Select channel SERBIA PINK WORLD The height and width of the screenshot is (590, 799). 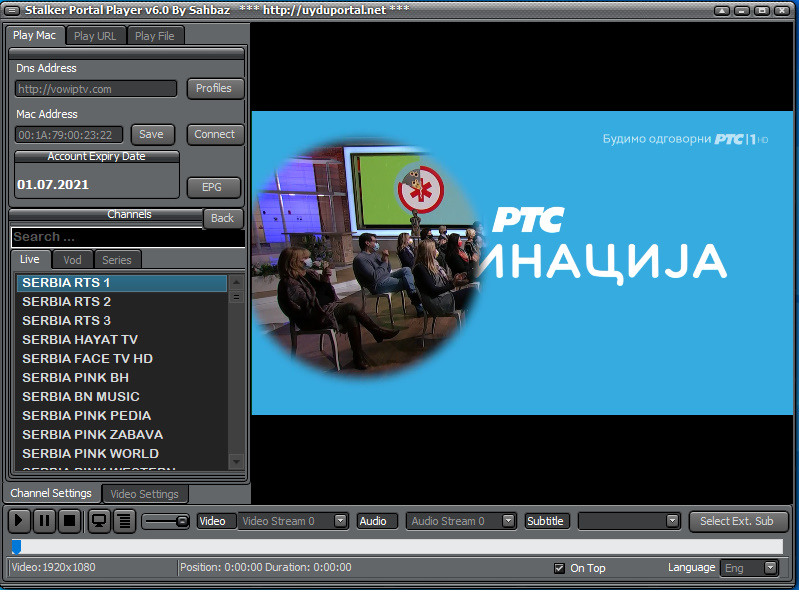[122, 453]
